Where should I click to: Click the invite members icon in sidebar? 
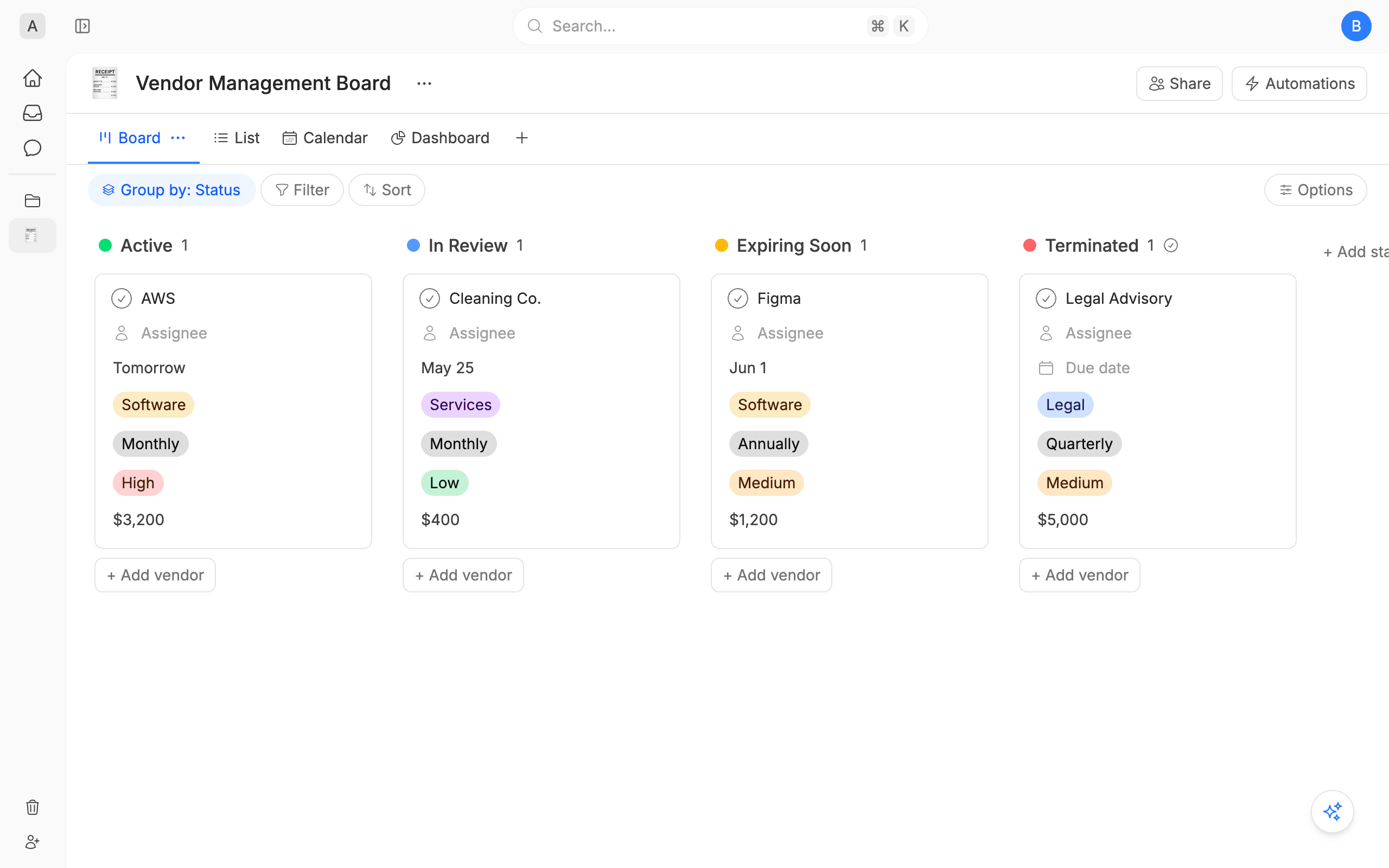point(33,842)
